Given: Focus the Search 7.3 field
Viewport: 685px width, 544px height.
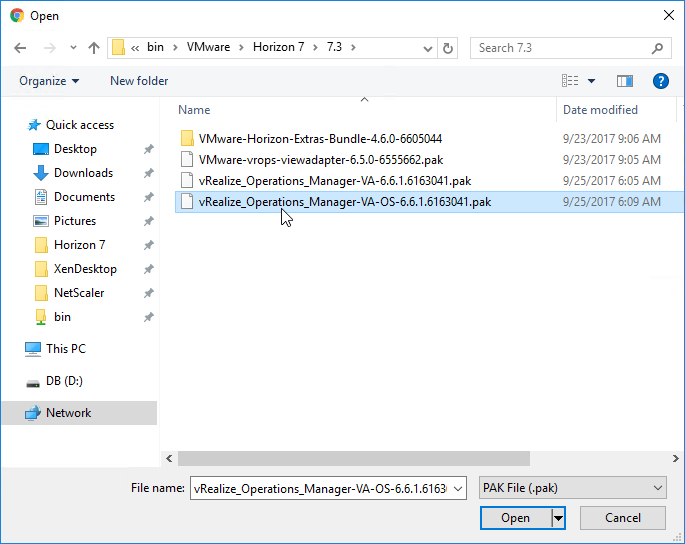Looking at the screenshot, I should [571, 48].
